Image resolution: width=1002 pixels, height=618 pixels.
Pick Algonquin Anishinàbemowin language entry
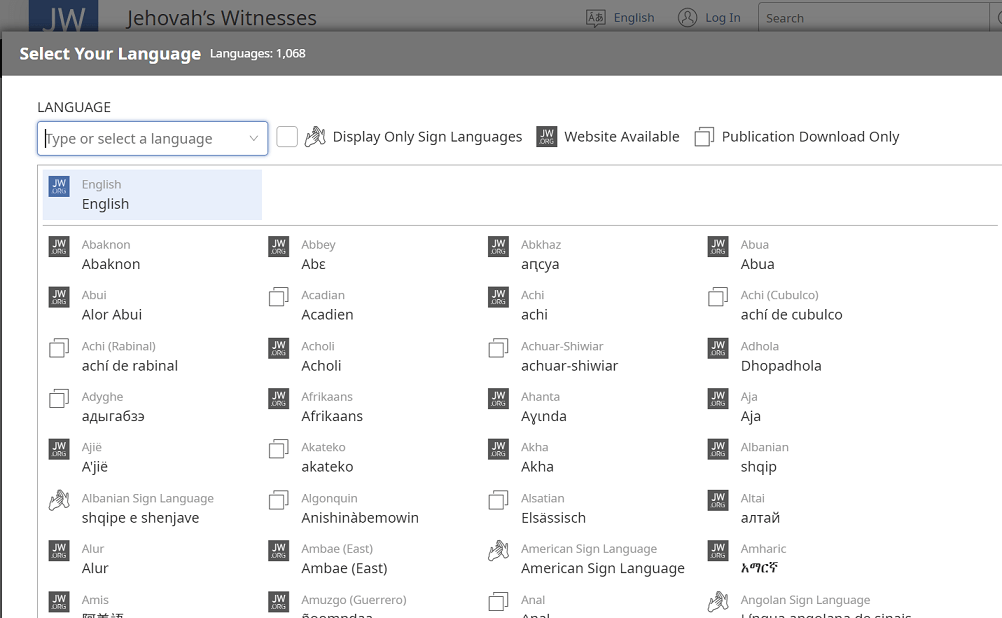359,508
